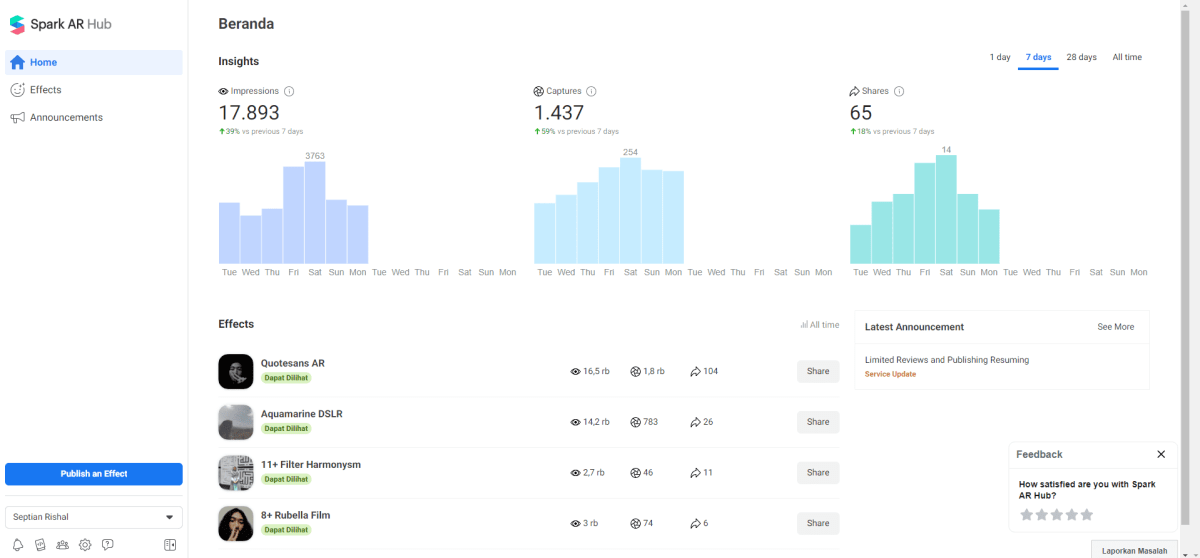Screen dimensions: 1200x558
Task: Click the info icon next to Shares
Action: coord(899,91)
